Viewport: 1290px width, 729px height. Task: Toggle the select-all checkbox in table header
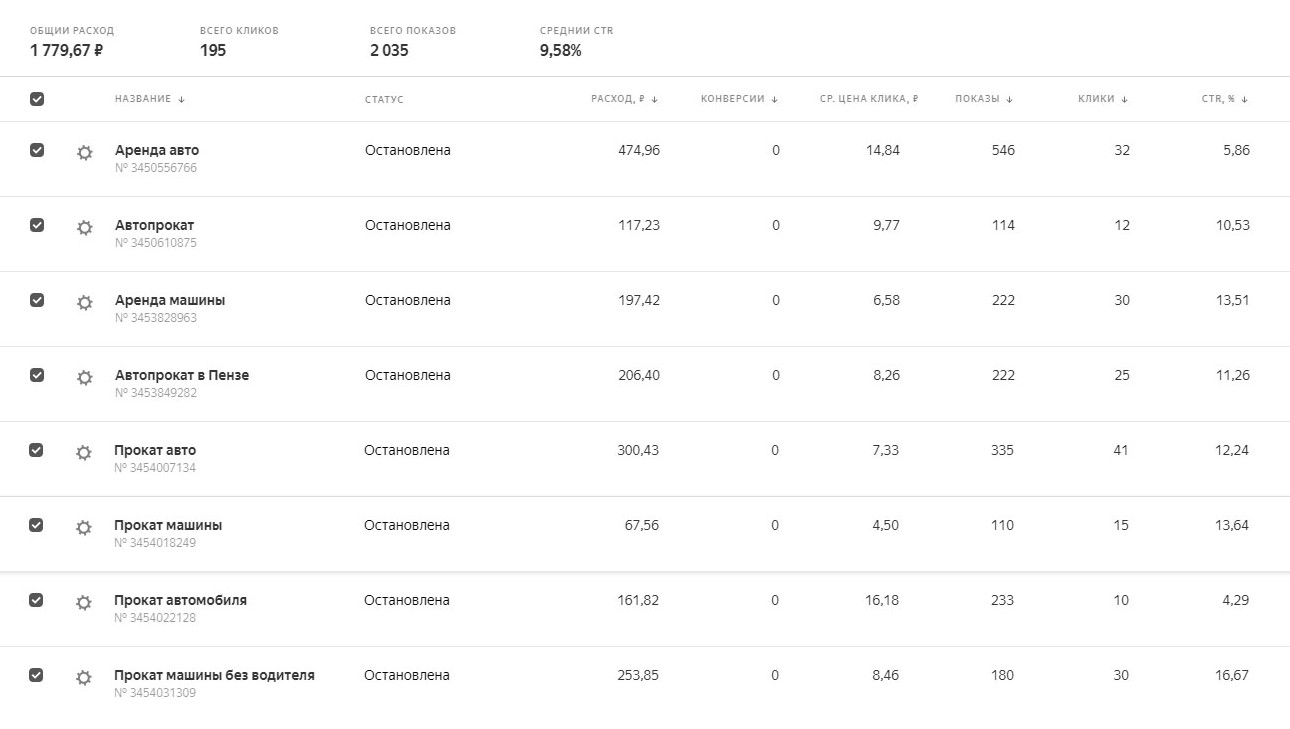[37, 99]
